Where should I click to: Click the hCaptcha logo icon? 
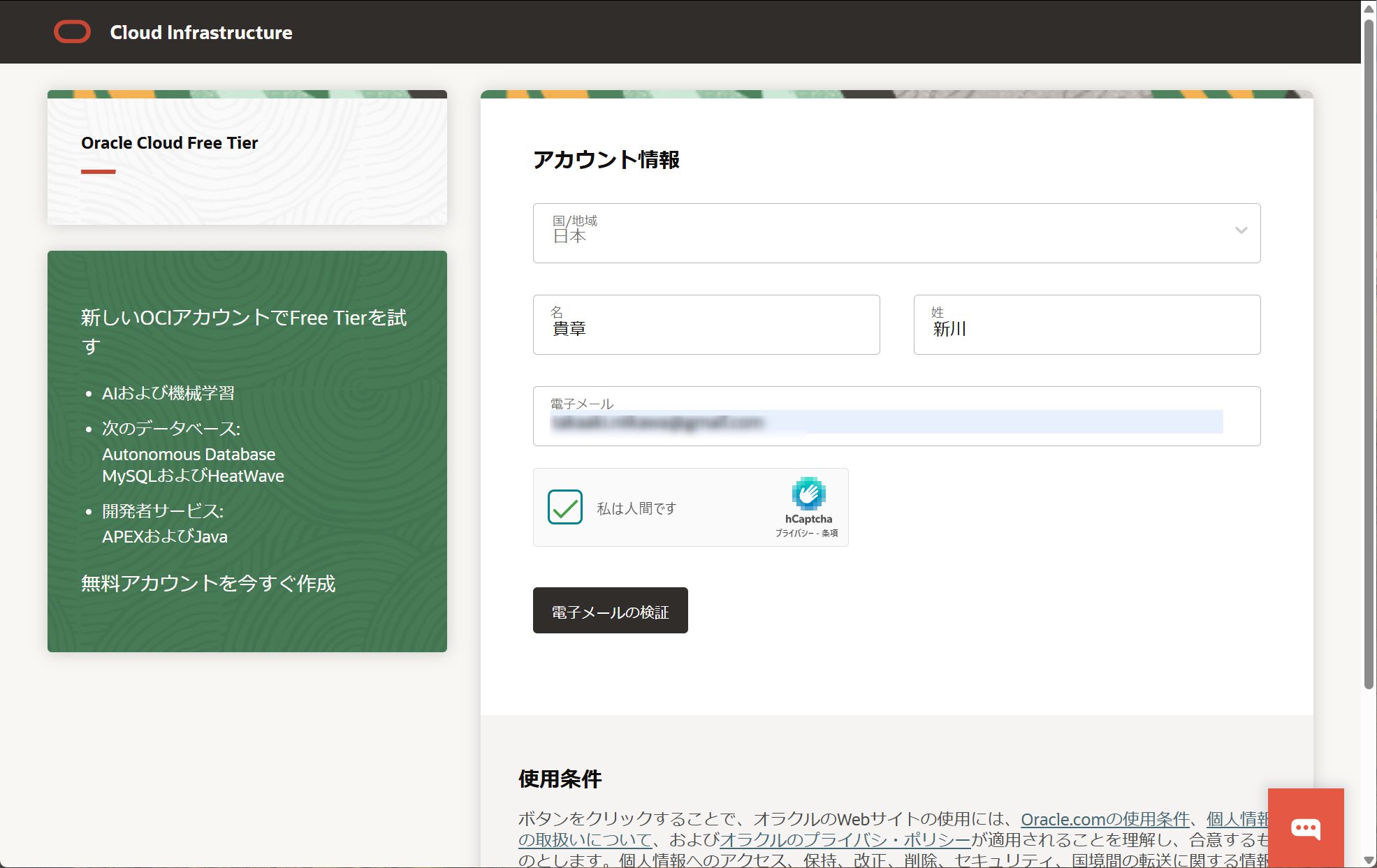[808, 494]
